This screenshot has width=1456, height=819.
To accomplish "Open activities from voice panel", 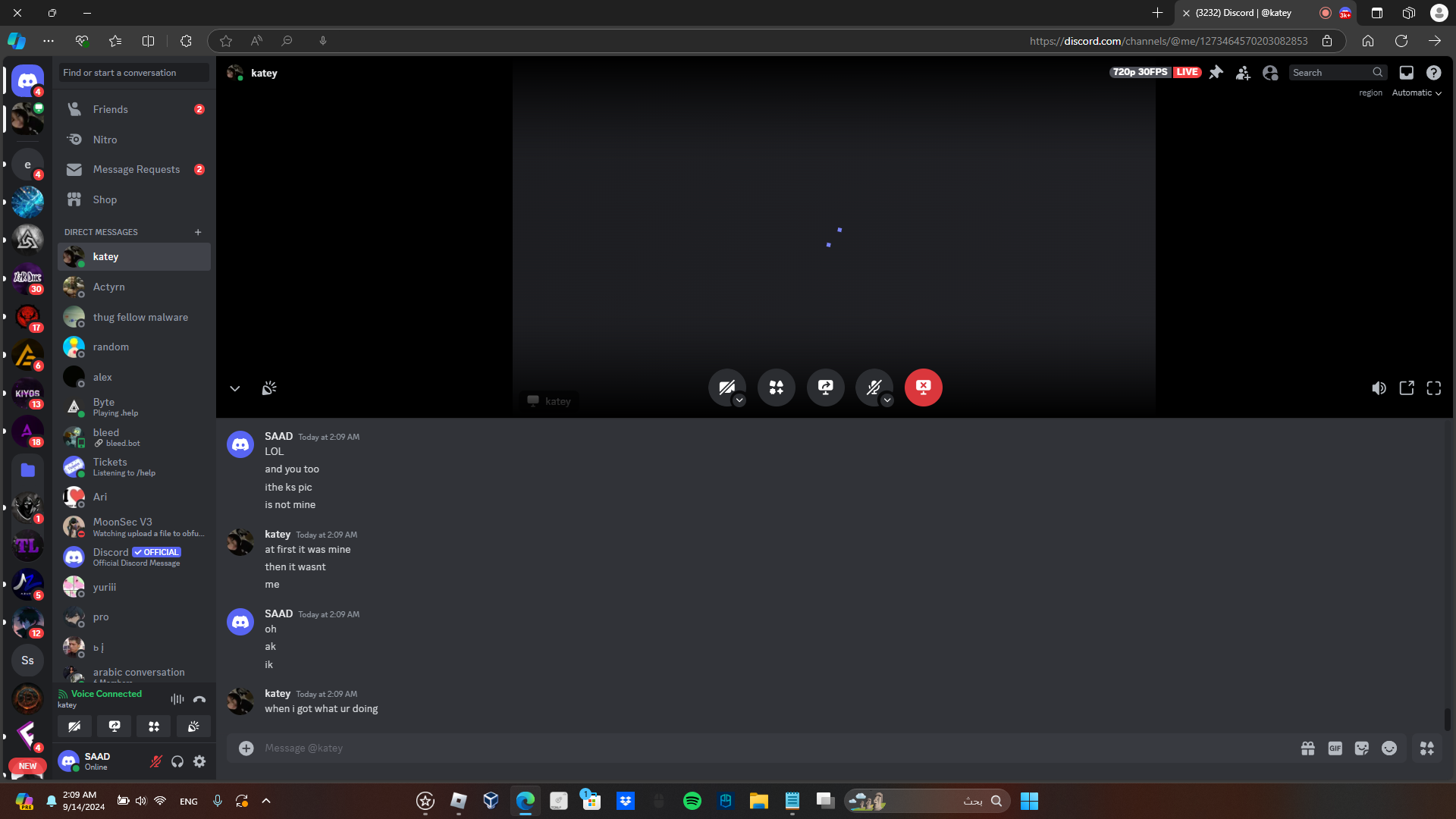I will [154, 726].
